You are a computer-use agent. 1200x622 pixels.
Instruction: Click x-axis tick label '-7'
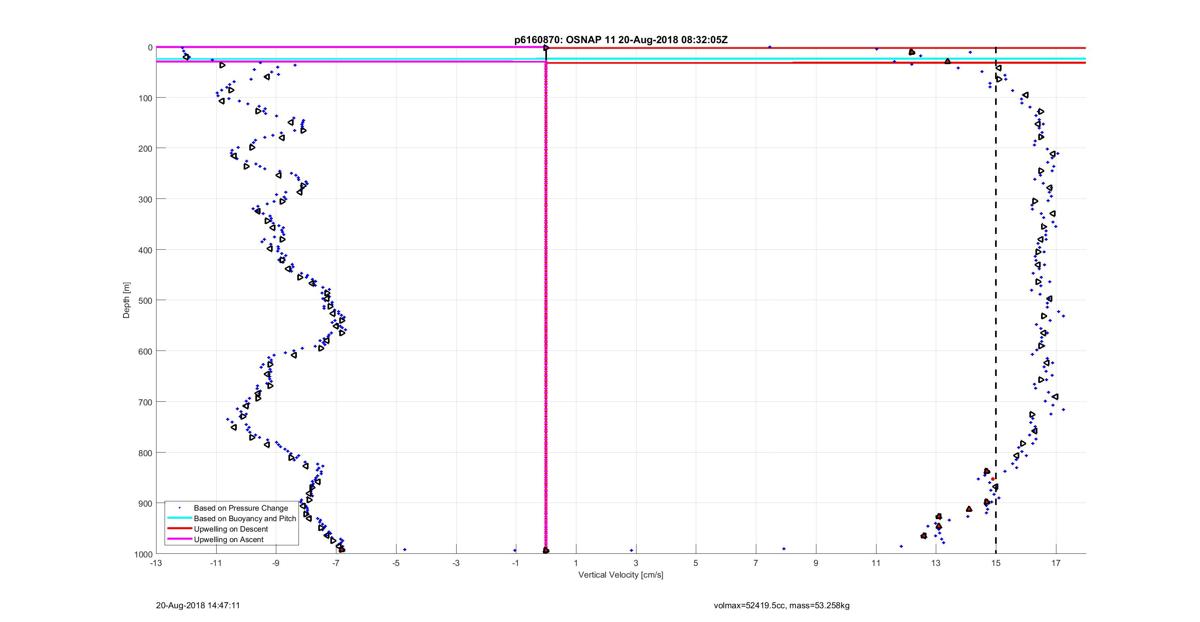point(336,563)
